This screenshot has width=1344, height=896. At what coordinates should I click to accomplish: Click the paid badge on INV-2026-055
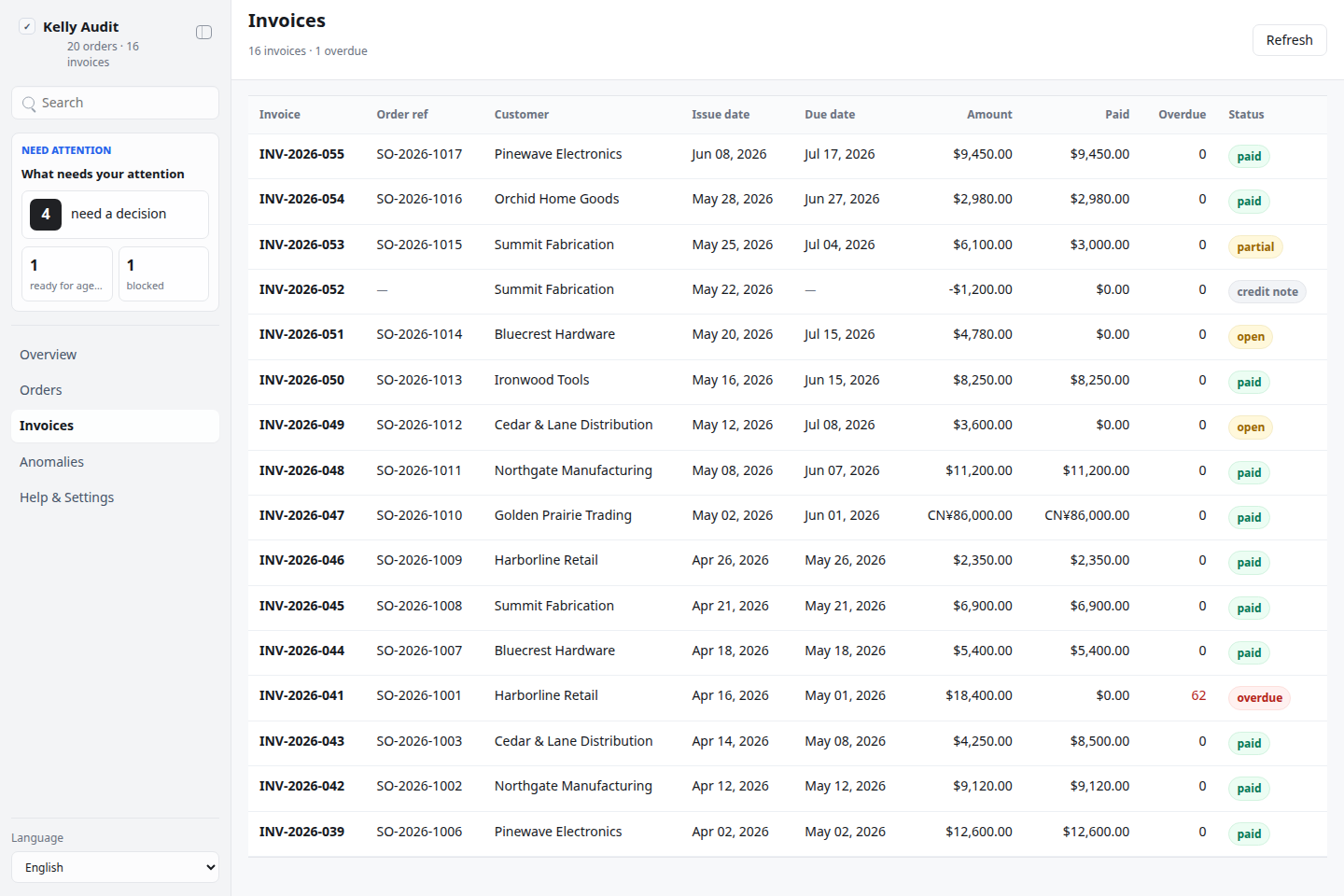[x=1249, y=157]
